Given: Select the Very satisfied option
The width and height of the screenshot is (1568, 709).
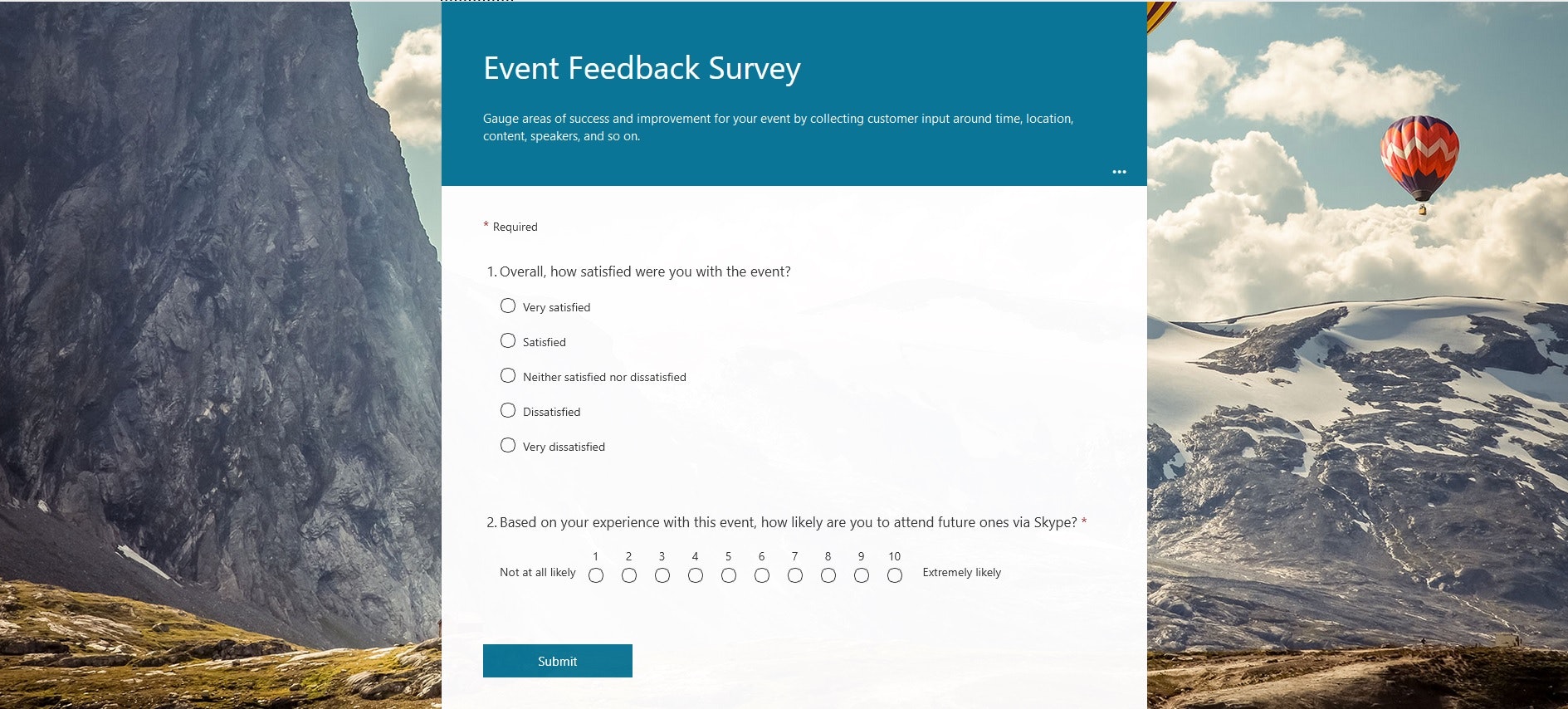Looking at the screenshot, I should (508, 306).
